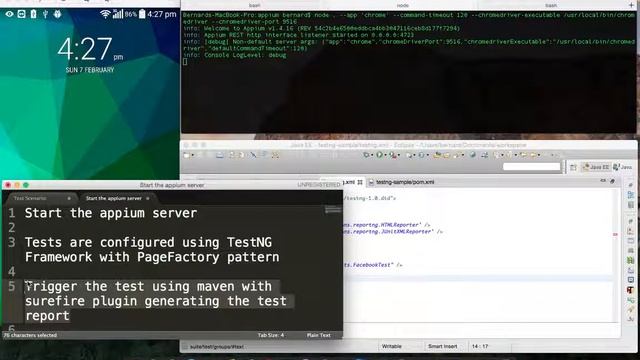The height and width of the screenshot is (360, 640).
Task: Open the New dropdown arrow in Eclipse toolbar
Action: tap(193, 156)
